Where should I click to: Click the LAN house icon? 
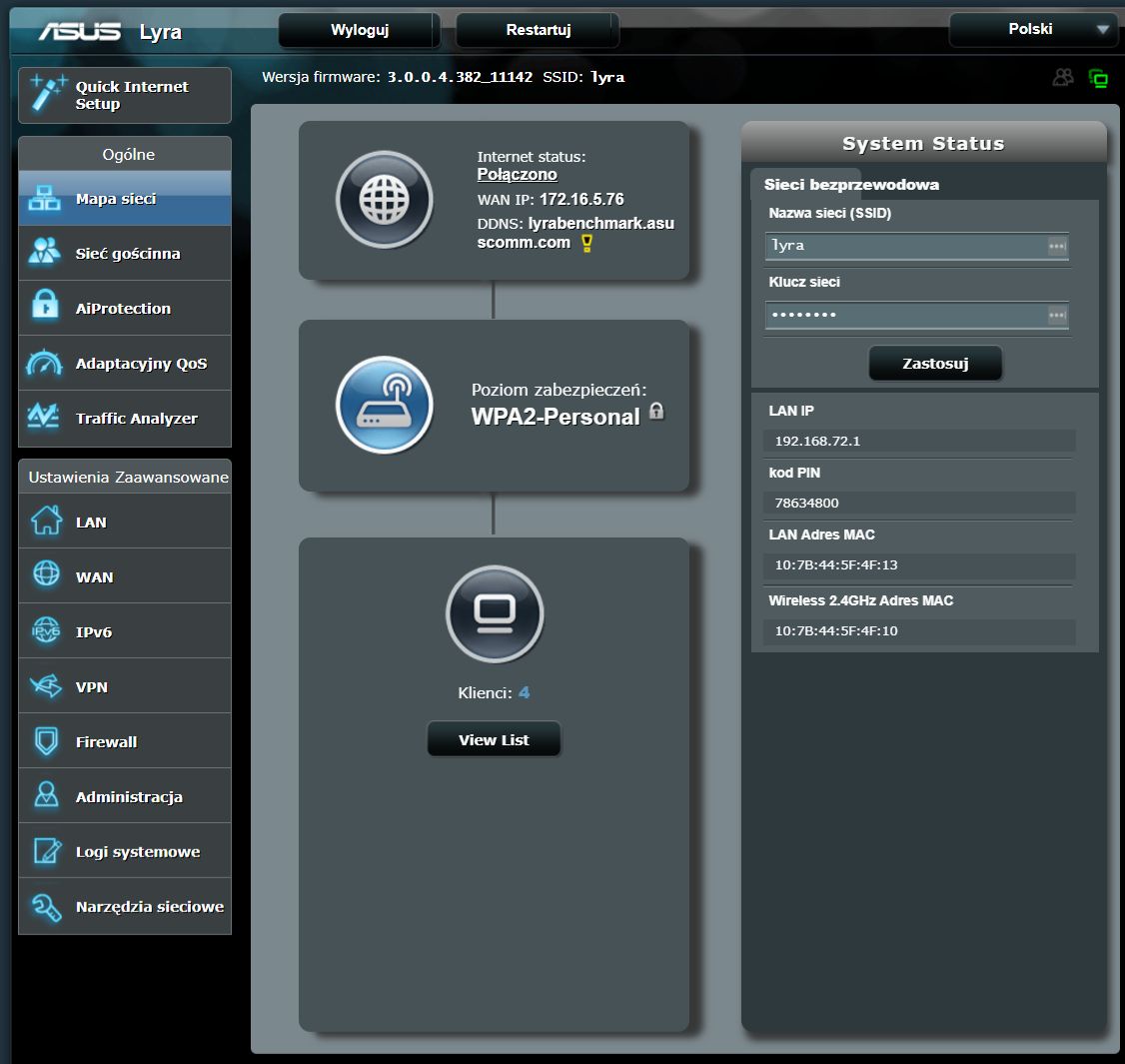coord(46,521)
